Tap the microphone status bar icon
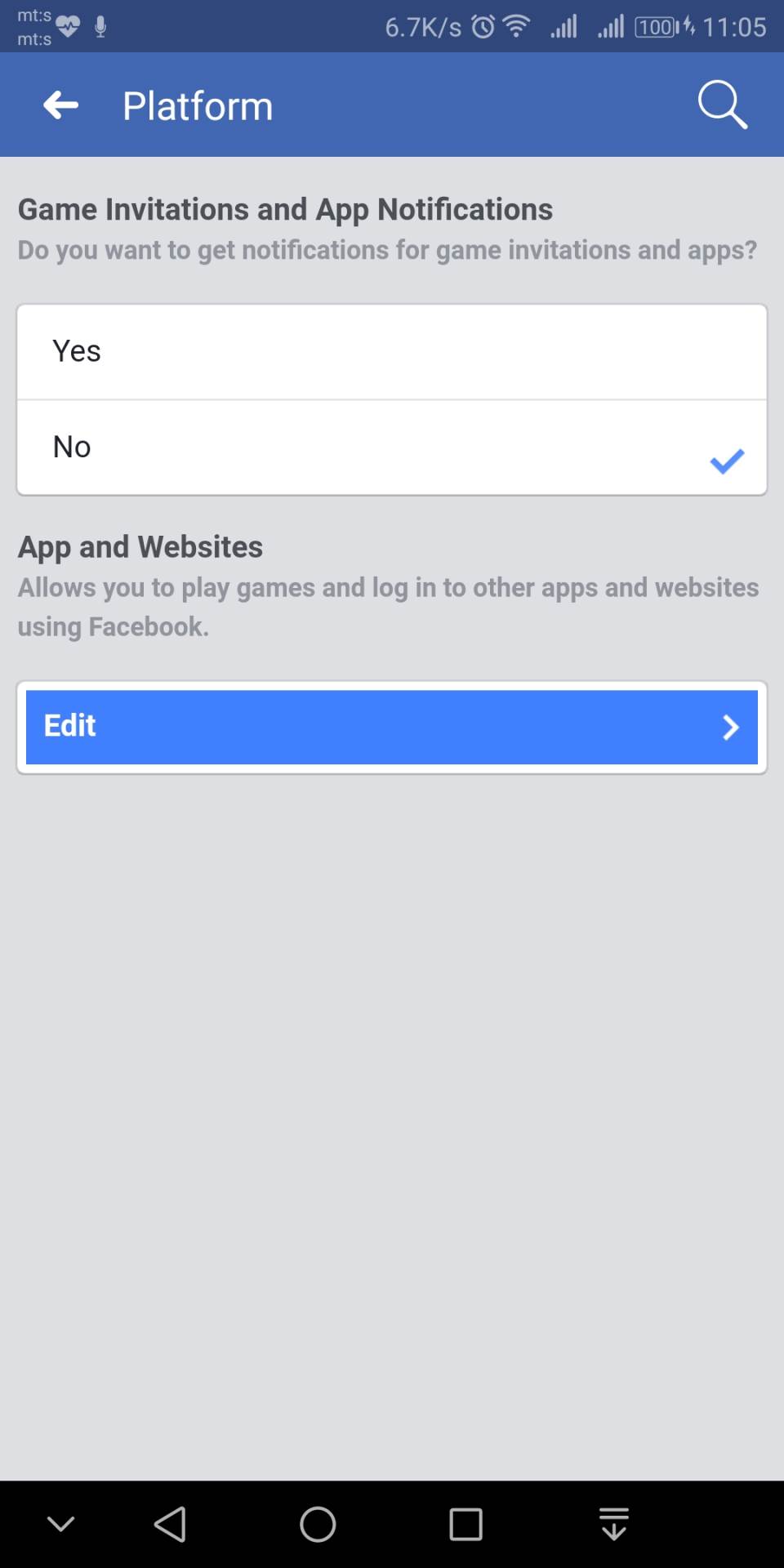The image size is (784, 1568). [x=100, y=27]
